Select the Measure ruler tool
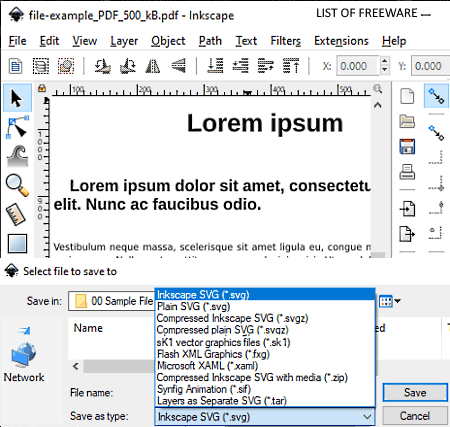Screen dimensions: 450x427 click(16, 214)
